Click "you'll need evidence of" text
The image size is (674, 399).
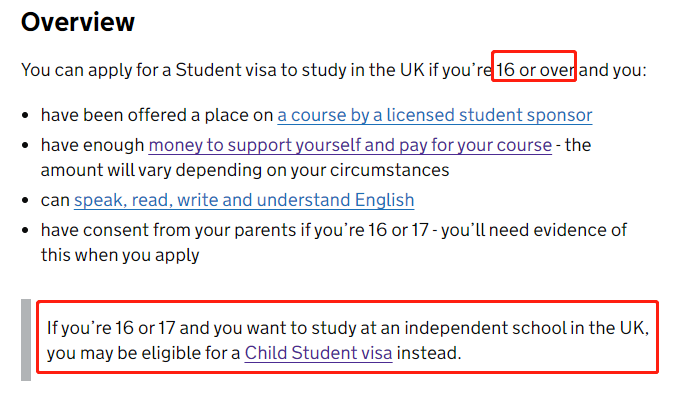coord(534,230)
